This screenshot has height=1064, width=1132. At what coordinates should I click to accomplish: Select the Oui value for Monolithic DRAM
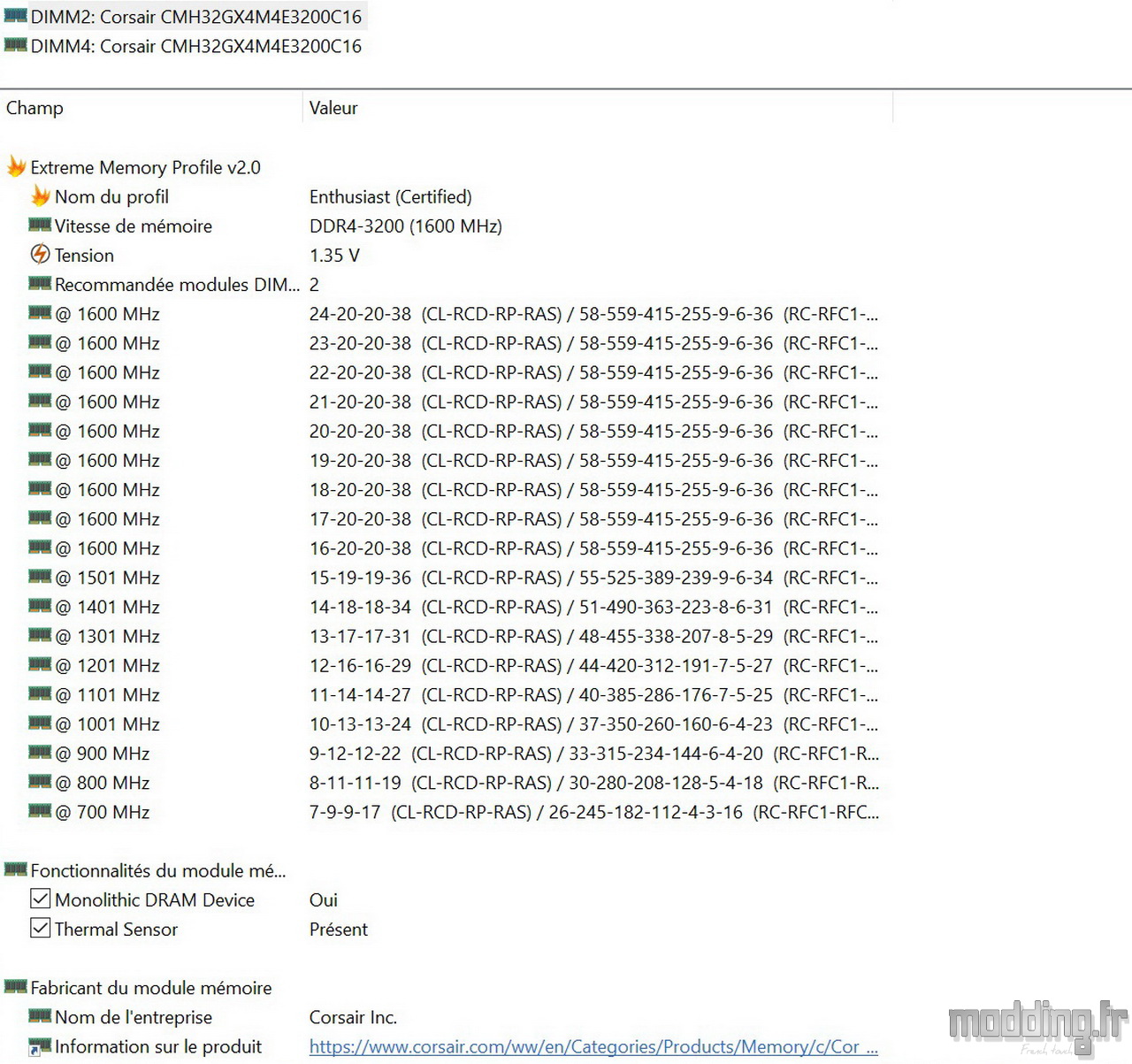tap(324, 899)
